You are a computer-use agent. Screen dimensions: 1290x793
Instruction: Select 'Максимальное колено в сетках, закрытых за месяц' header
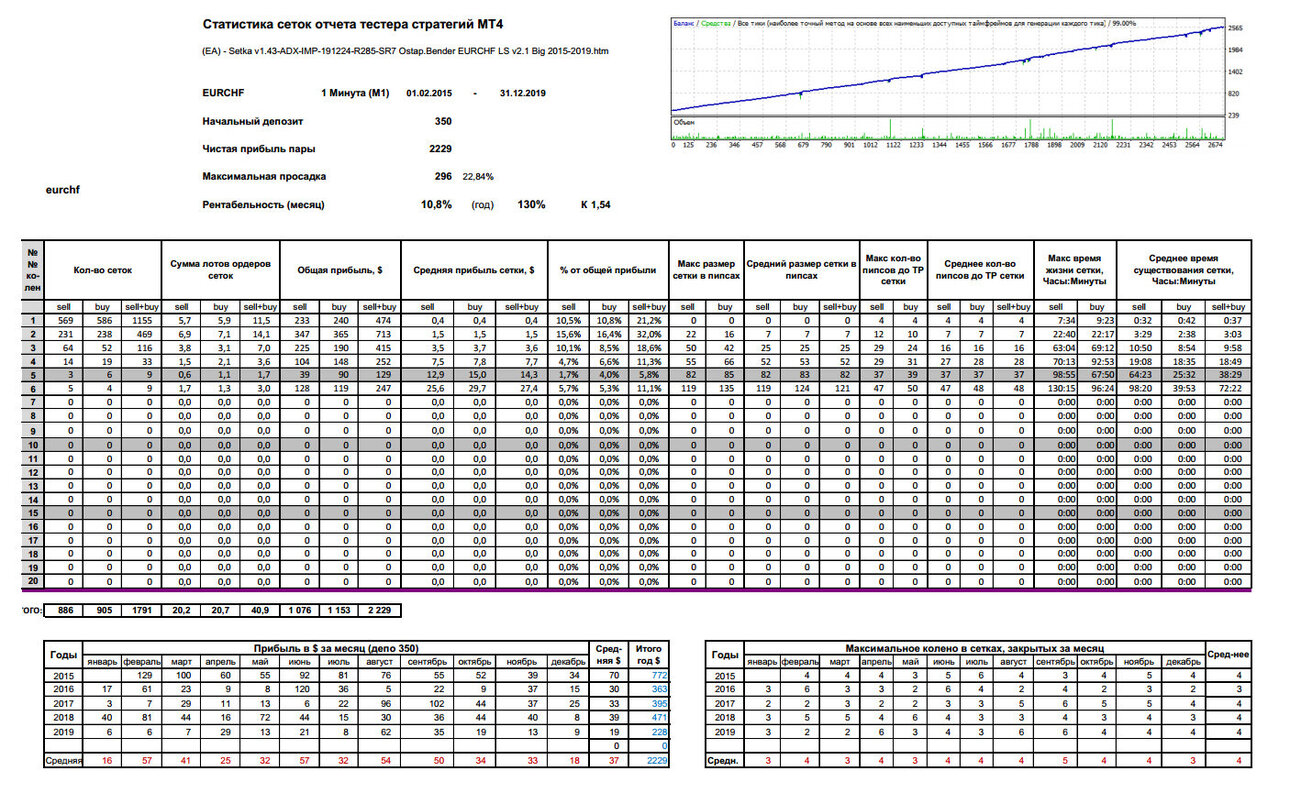coord(975,649)
